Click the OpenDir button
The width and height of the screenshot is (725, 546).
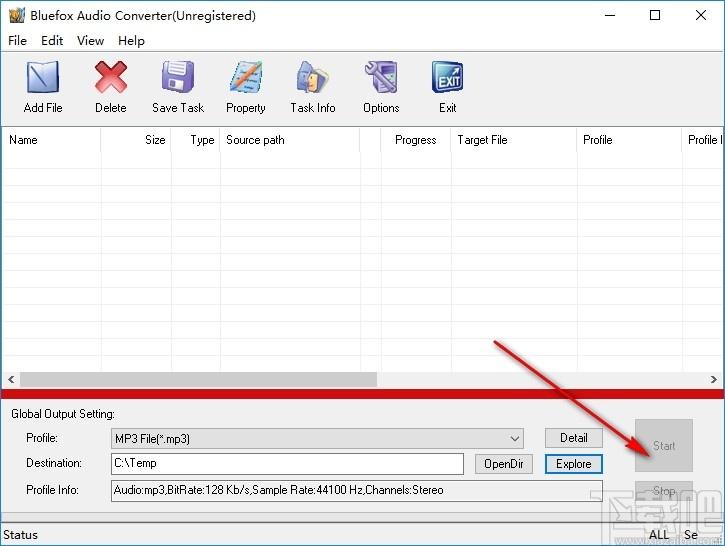504,464
